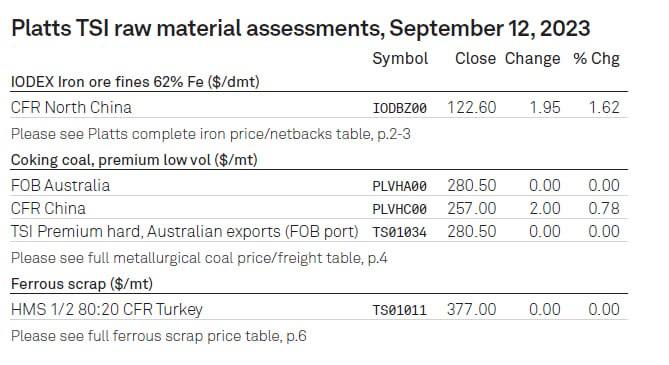Click the % Chg column header
This screenshot has width=669, height=365.
[596, 59]
